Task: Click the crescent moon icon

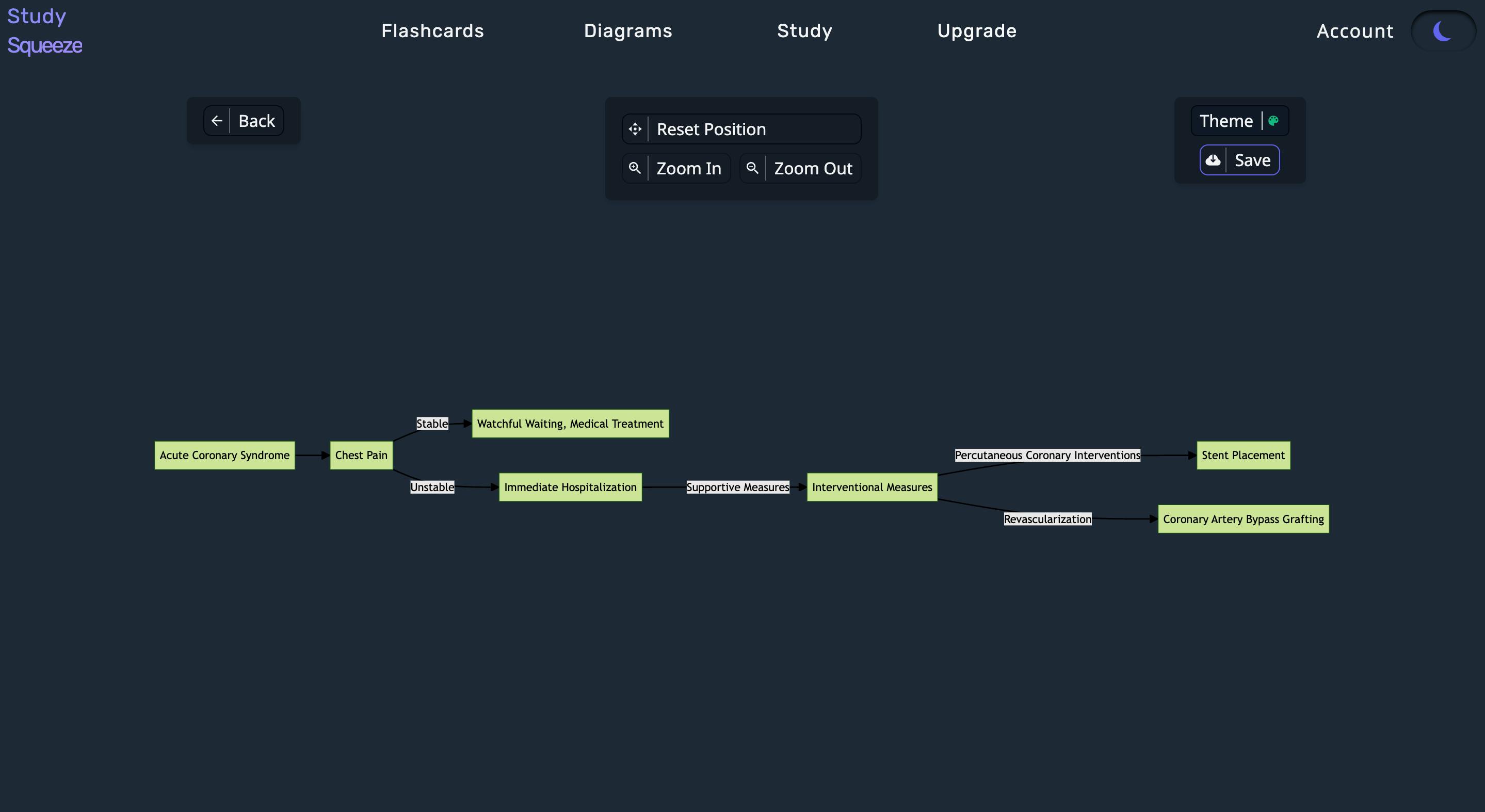Action: (1442, 30)
